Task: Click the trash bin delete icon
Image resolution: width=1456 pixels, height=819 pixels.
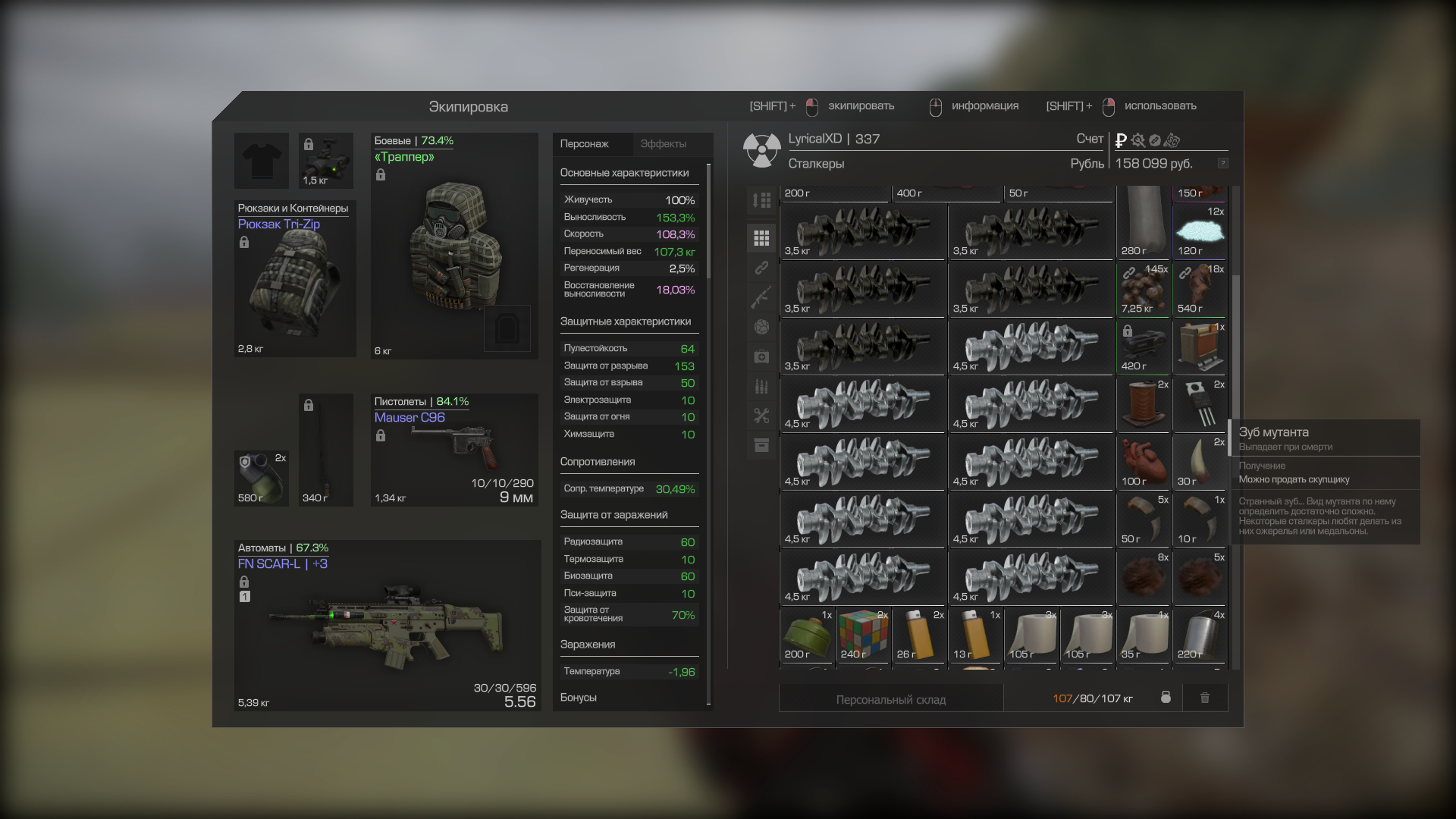Action: 1205,697
